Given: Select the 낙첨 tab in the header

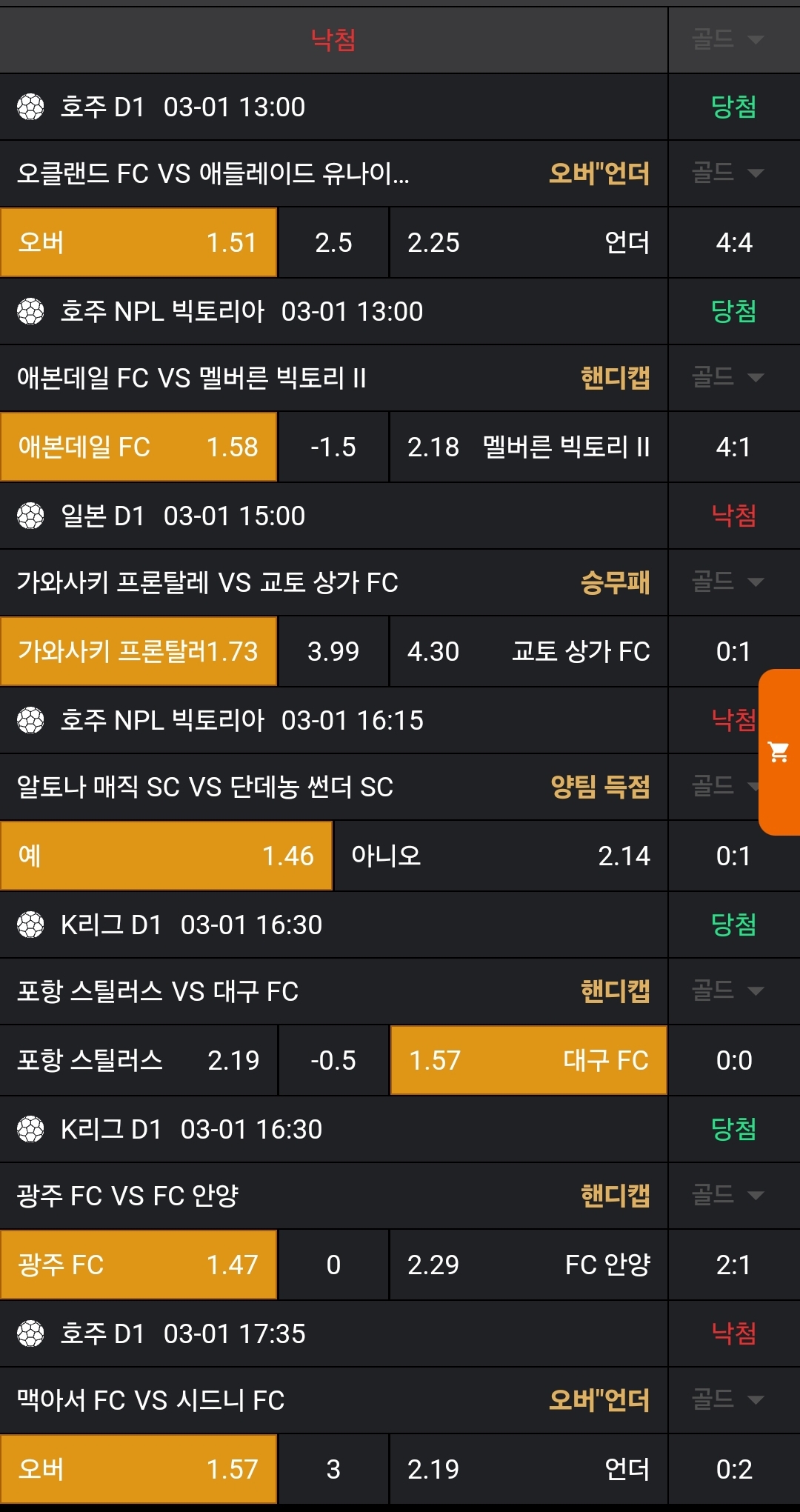Looking at the screenshot, I should (x=333, y=39).
